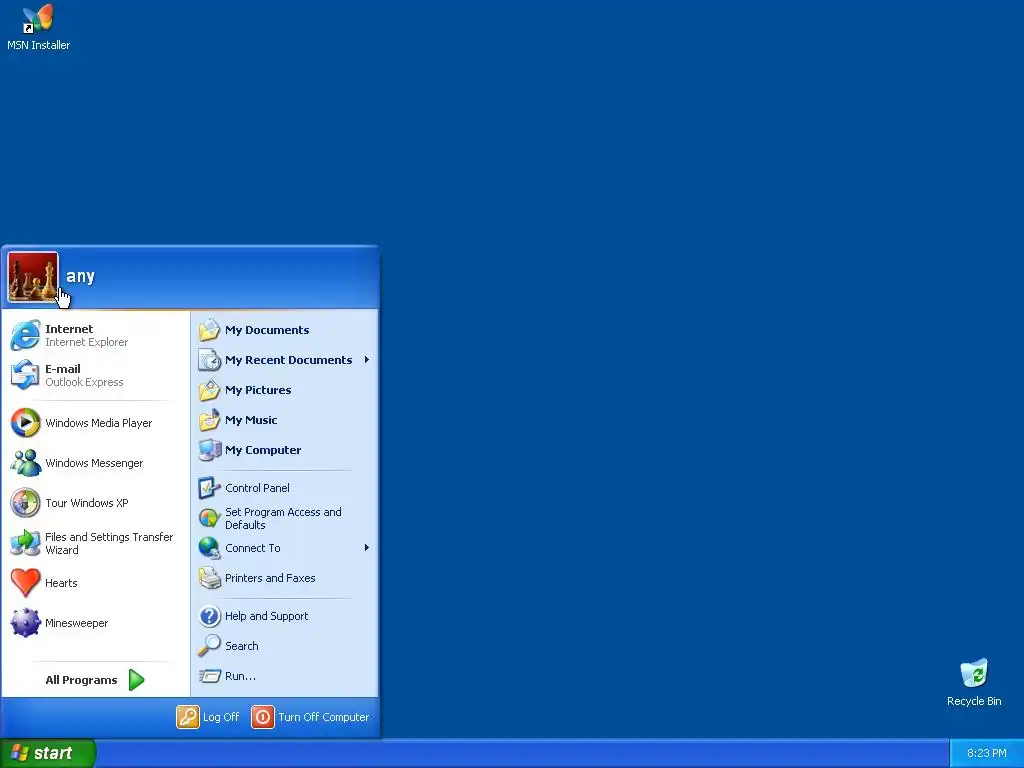Open My Pictures folder icon
This screenshot has height=768, width=1024.
(210, 390)
